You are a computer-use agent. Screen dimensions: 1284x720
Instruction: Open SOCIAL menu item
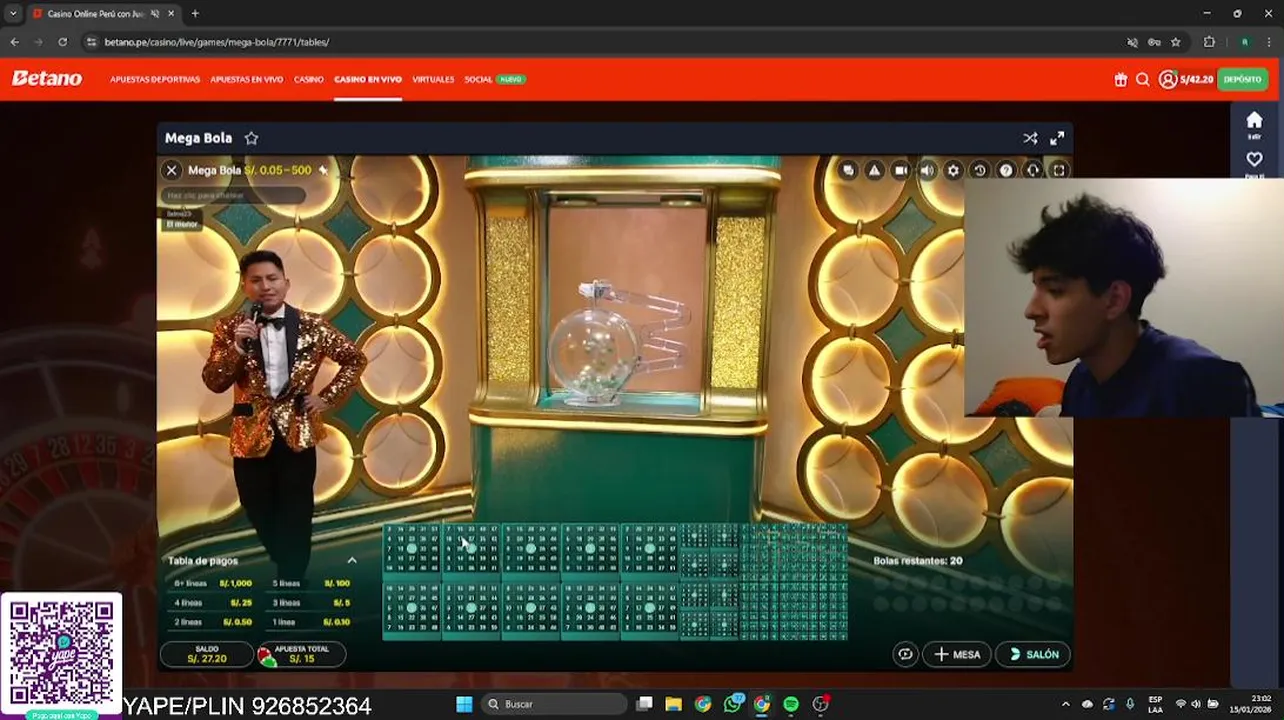point(478,79)
